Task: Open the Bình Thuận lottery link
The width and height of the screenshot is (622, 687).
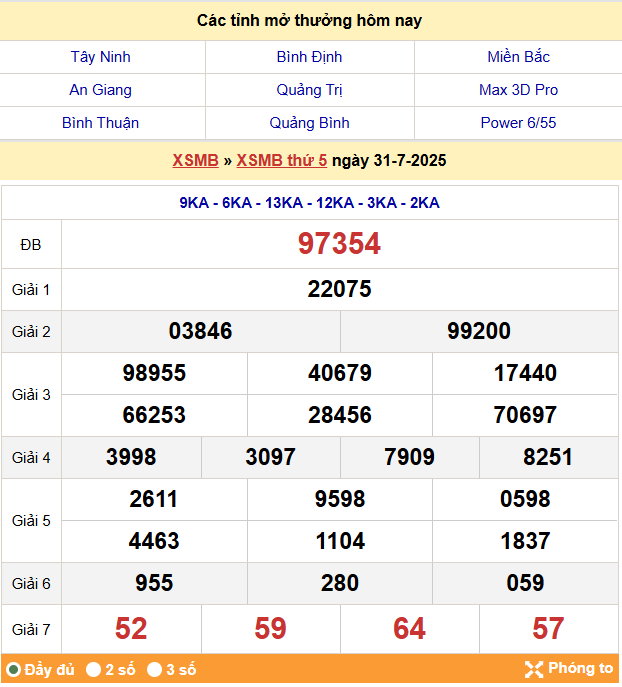Action: (100, 123)
